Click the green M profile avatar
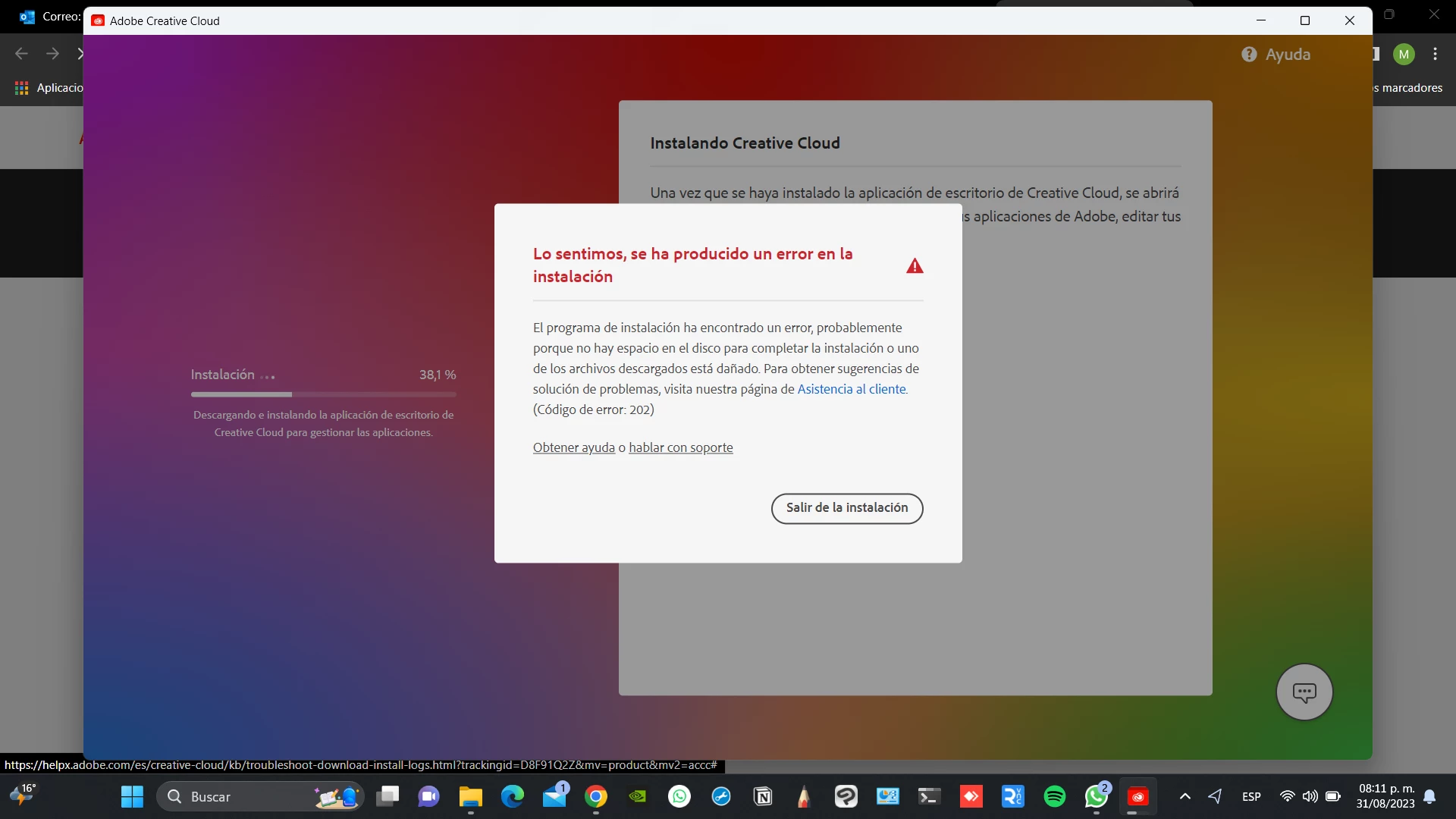This screenshot has width=1456, height=819. click(x=1404, y=54)
